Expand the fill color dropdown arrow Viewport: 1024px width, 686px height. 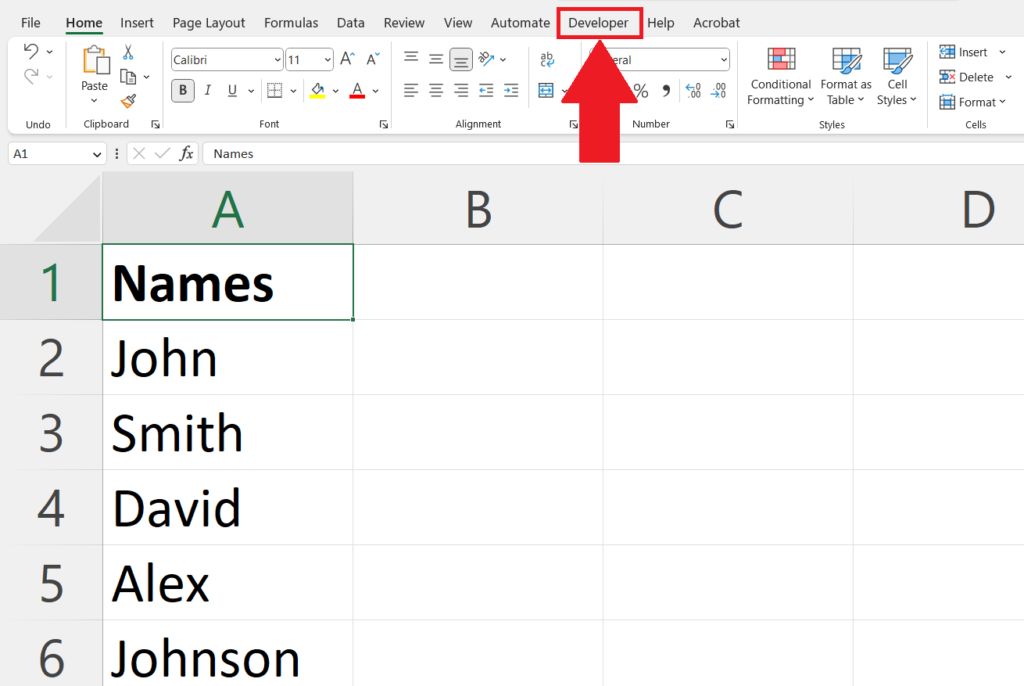click(x=334, y=90)
